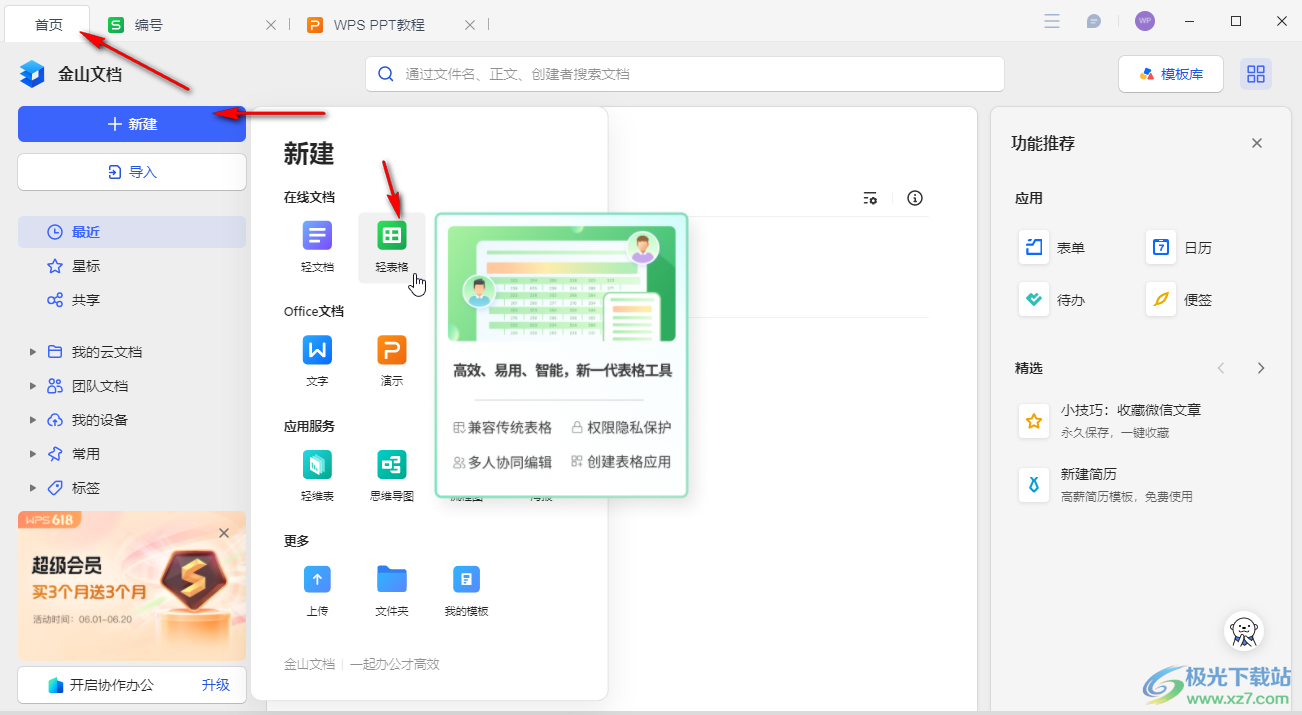Image resolution: width=1302 pixels, height=715 pixels.
Task: Click the 上传 upload icon
Action: [x=317, y=579]
